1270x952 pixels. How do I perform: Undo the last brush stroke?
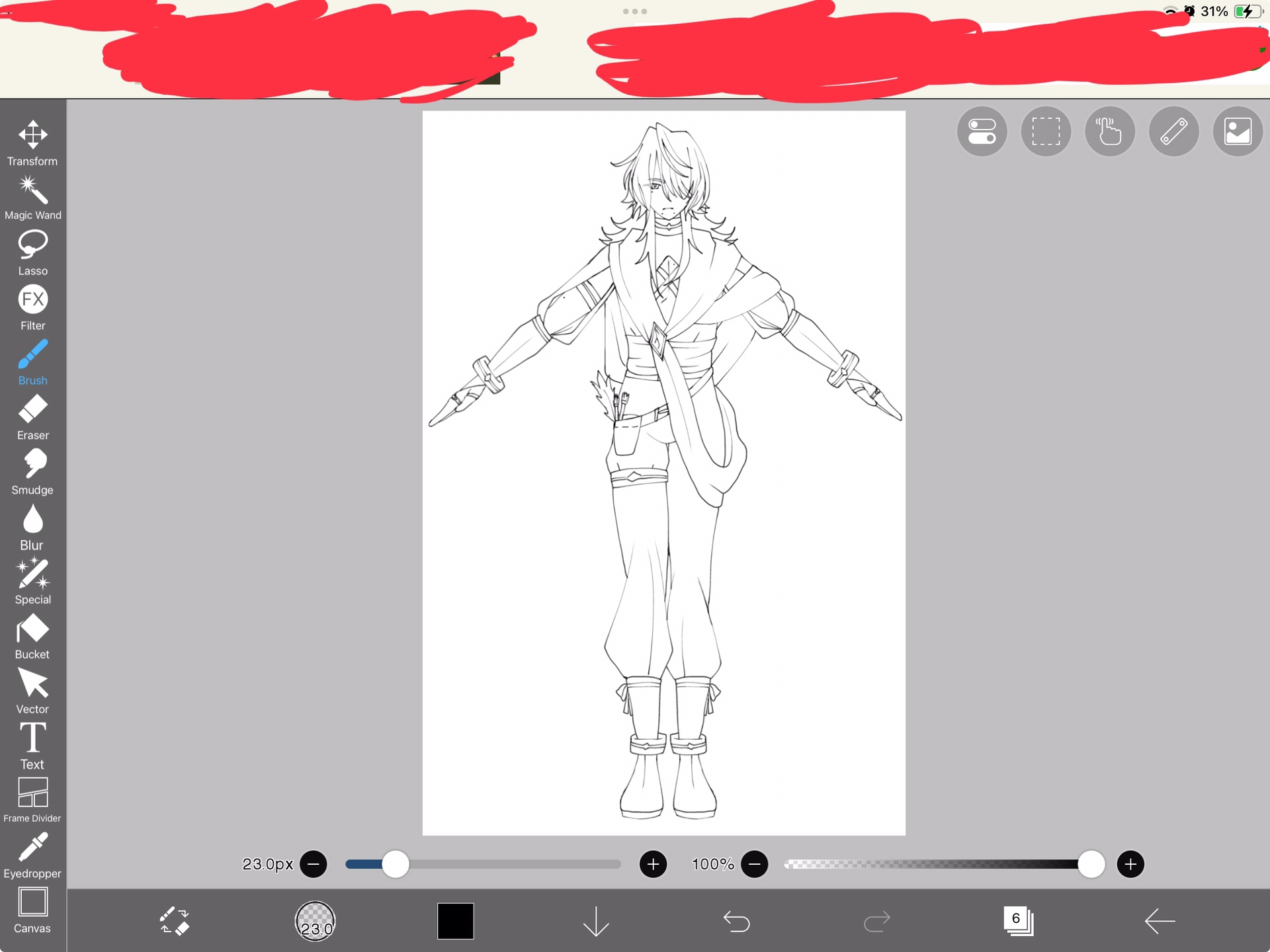738,920
